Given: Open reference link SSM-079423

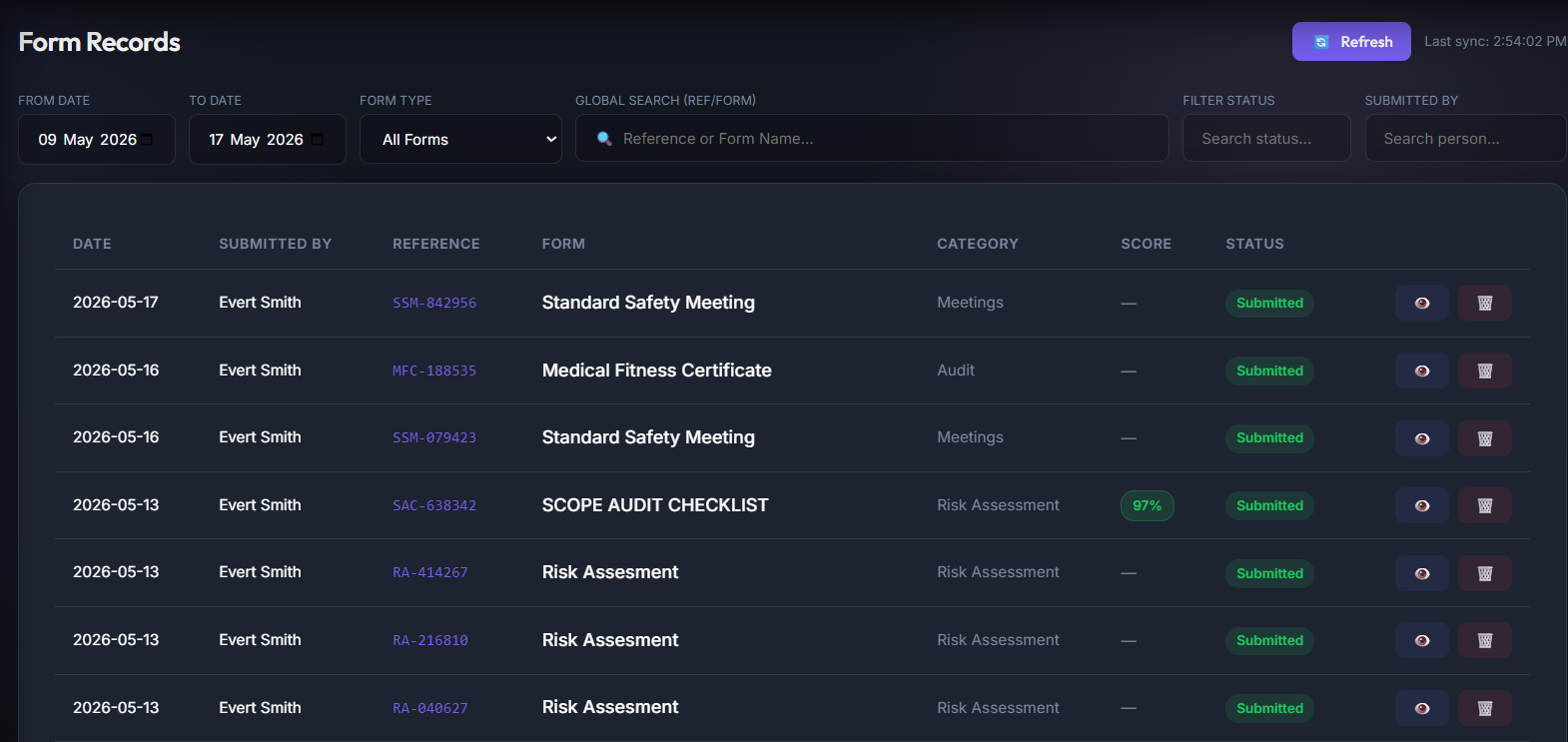Looking at the screenshot, I should [434, 437].
